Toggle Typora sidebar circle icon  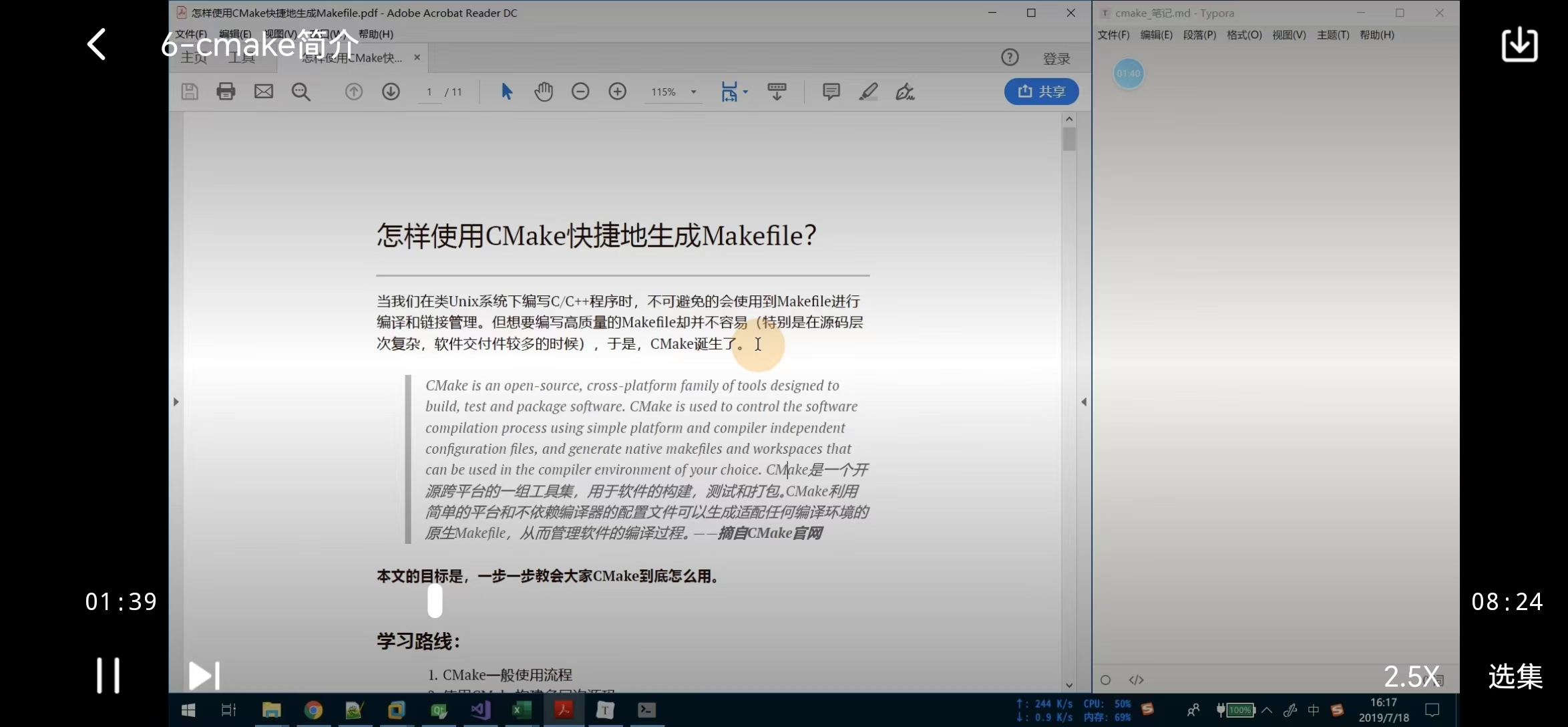tap(1105, 680)
